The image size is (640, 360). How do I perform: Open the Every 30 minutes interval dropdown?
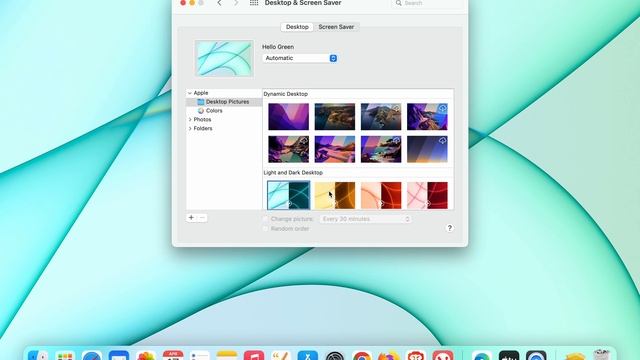coord(365,219)
